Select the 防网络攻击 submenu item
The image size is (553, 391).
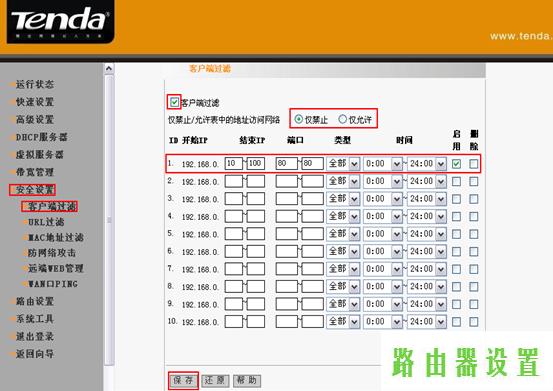(51, 253)
